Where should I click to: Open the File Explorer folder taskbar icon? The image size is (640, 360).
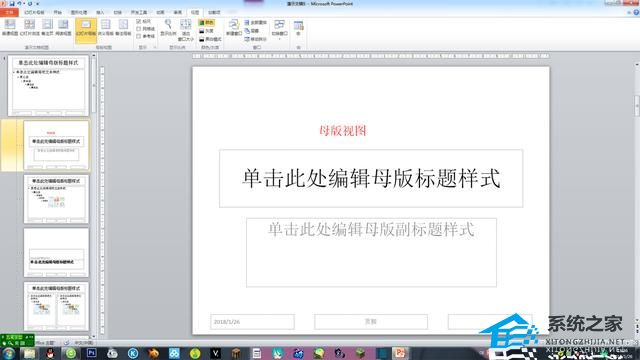[29, 353]
